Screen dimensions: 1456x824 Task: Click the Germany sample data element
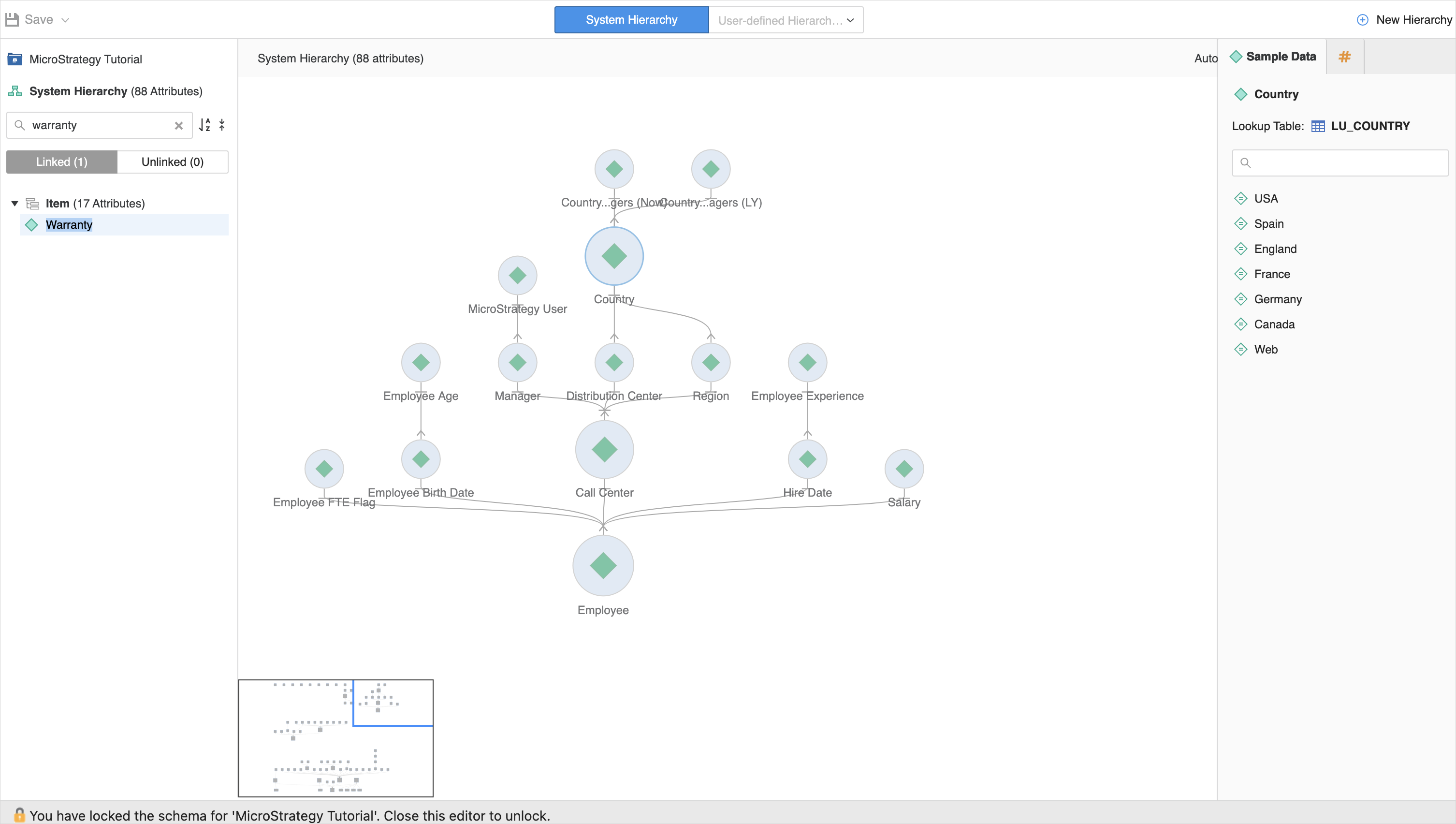[x=1277, y=299]
